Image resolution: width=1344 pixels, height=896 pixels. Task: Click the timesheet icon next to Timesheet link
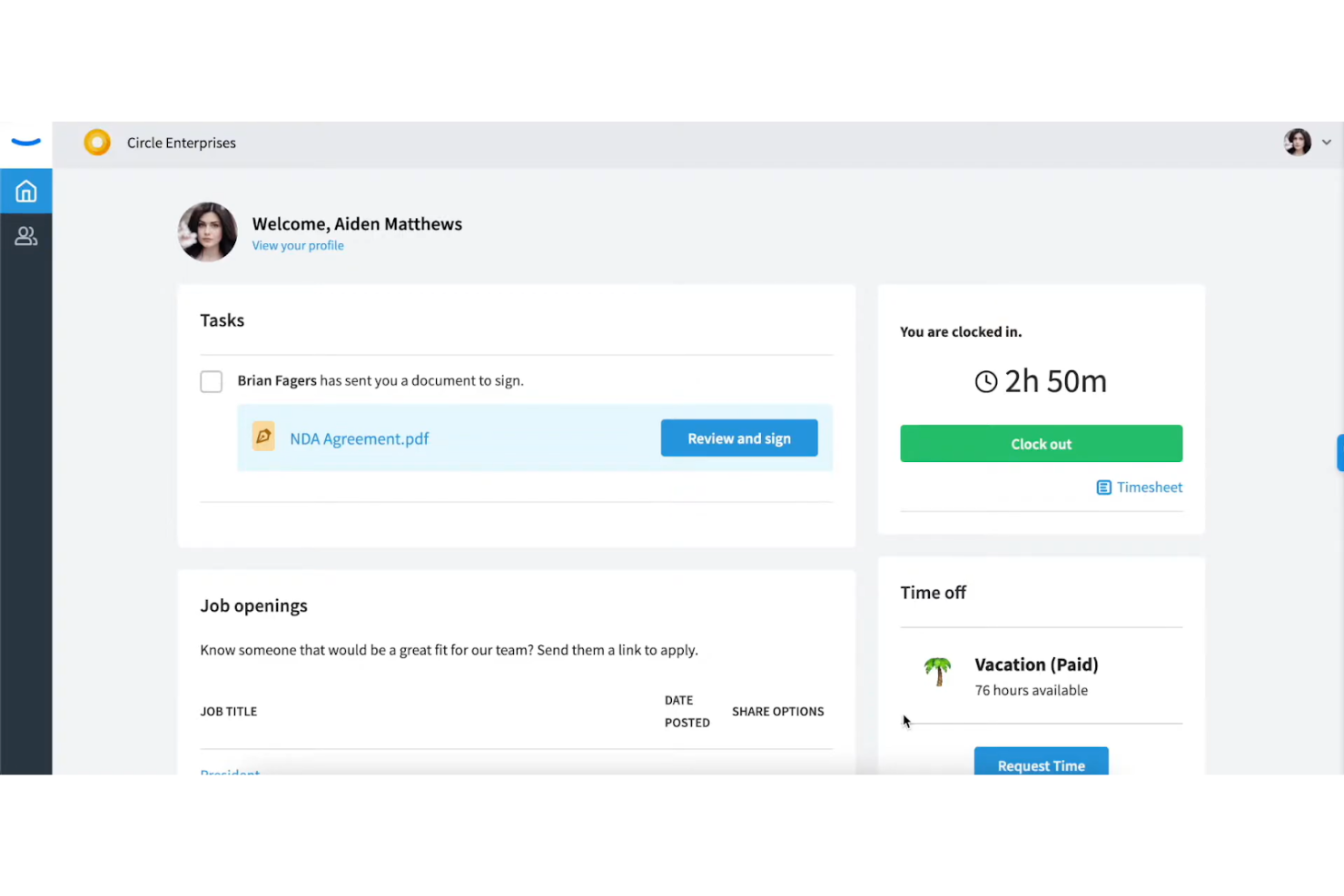coord(1103,487)
